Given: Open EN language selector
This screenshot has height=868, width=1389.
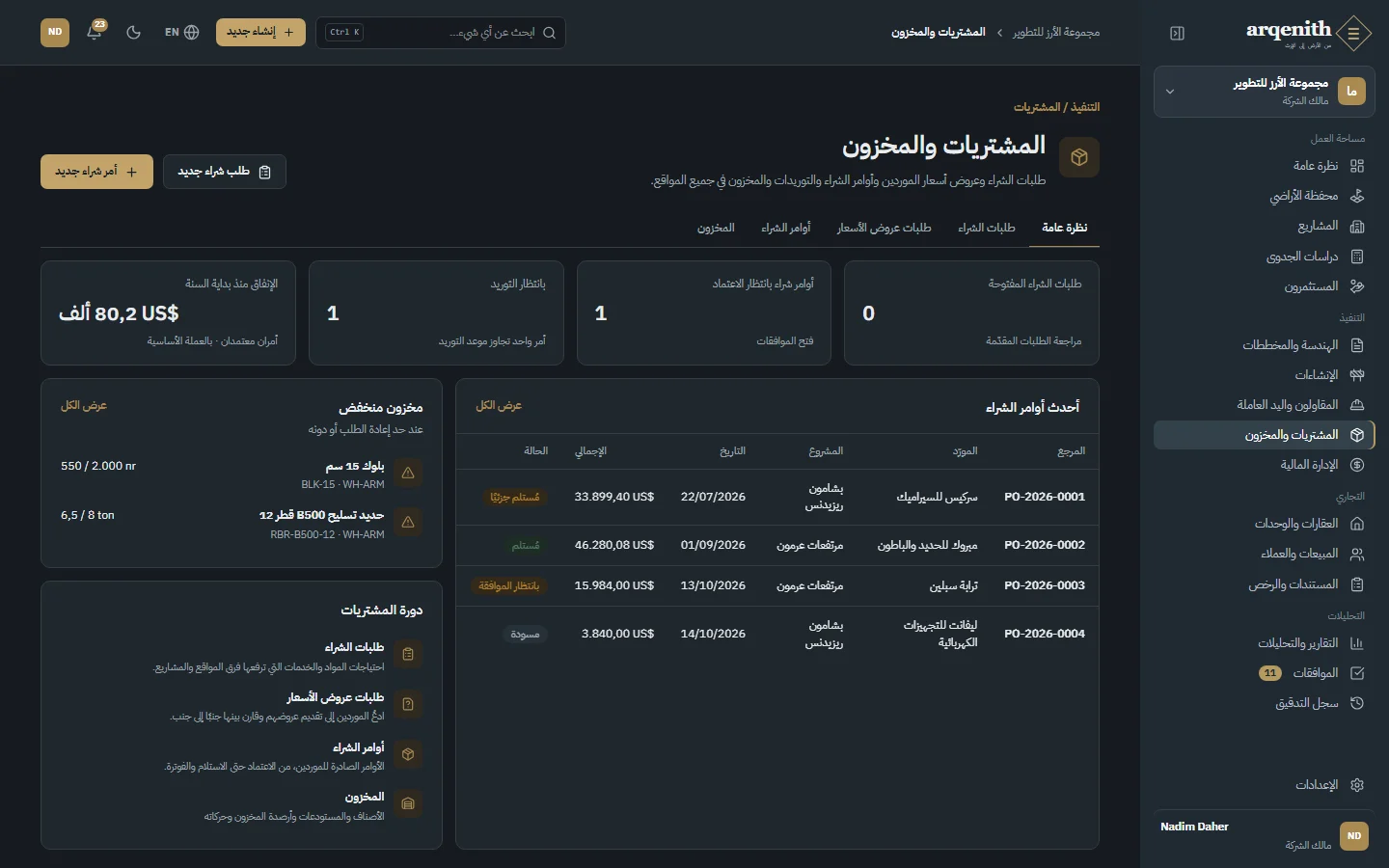Looking at the screenshot, I should point(181,32).
